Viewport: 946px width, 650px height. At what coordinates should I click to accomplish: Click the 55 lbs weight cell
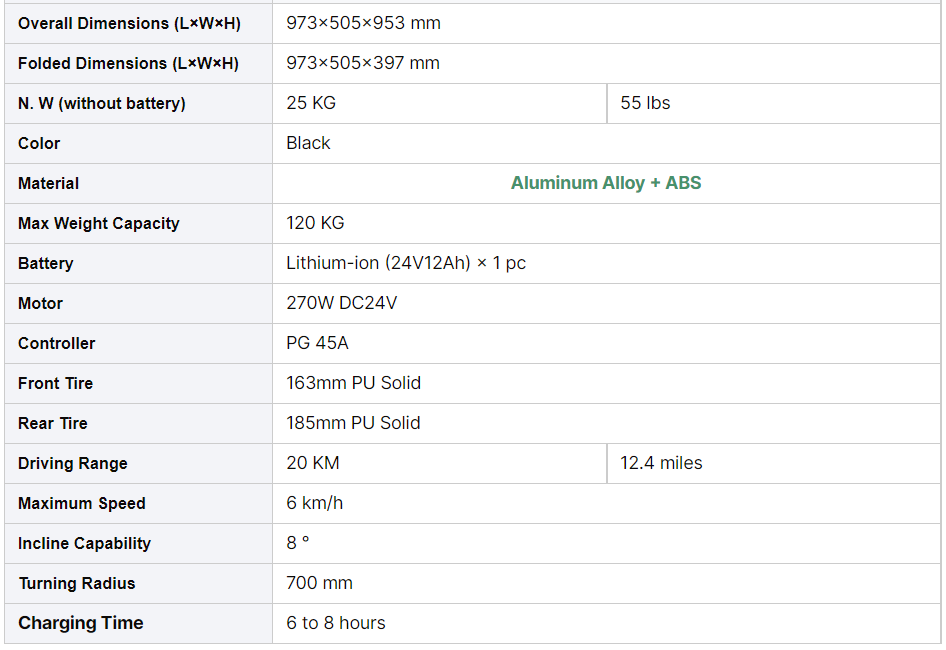[x=645, y=103]
